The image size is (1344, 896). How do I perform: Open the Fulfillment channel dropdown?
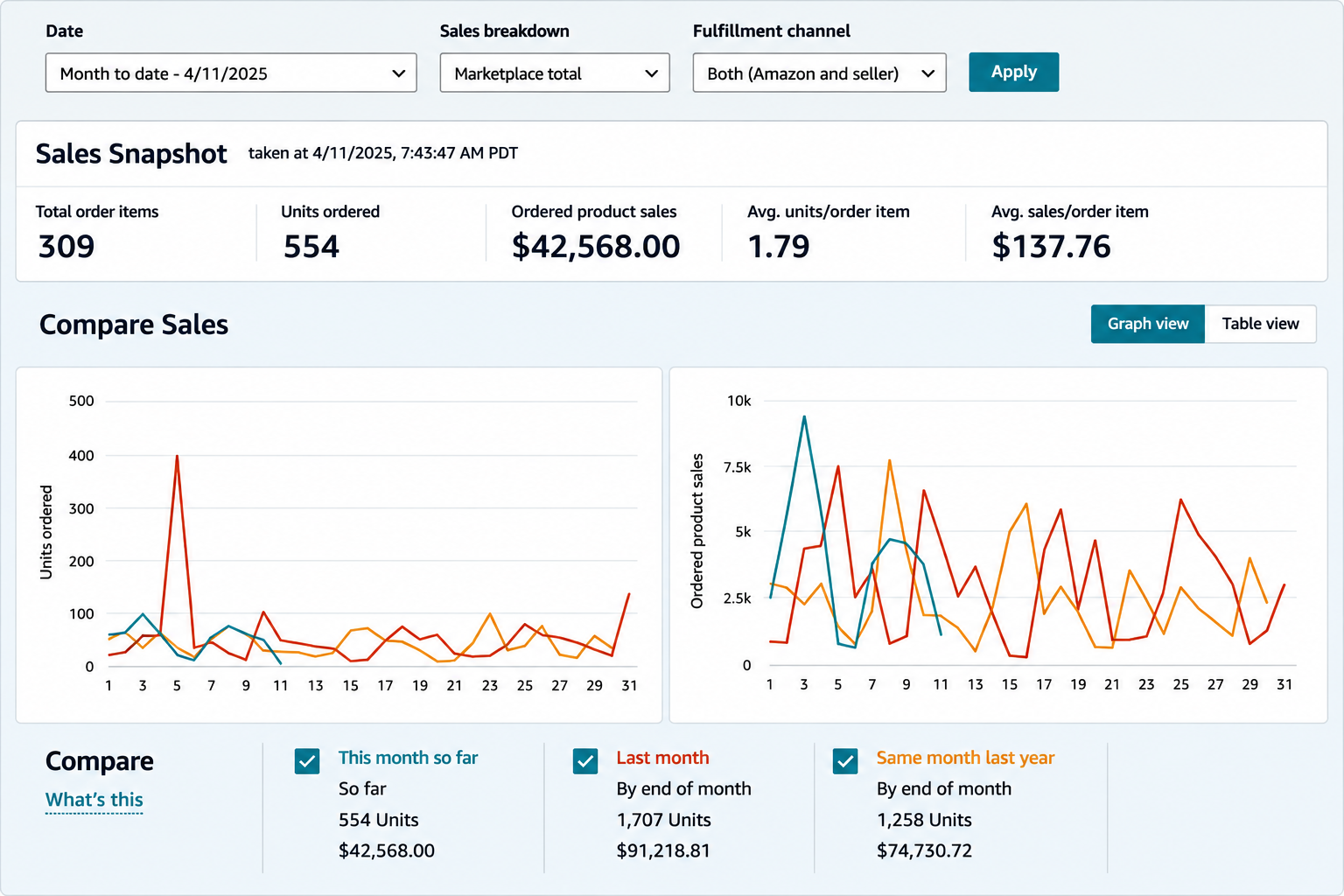tap(819, 73)
